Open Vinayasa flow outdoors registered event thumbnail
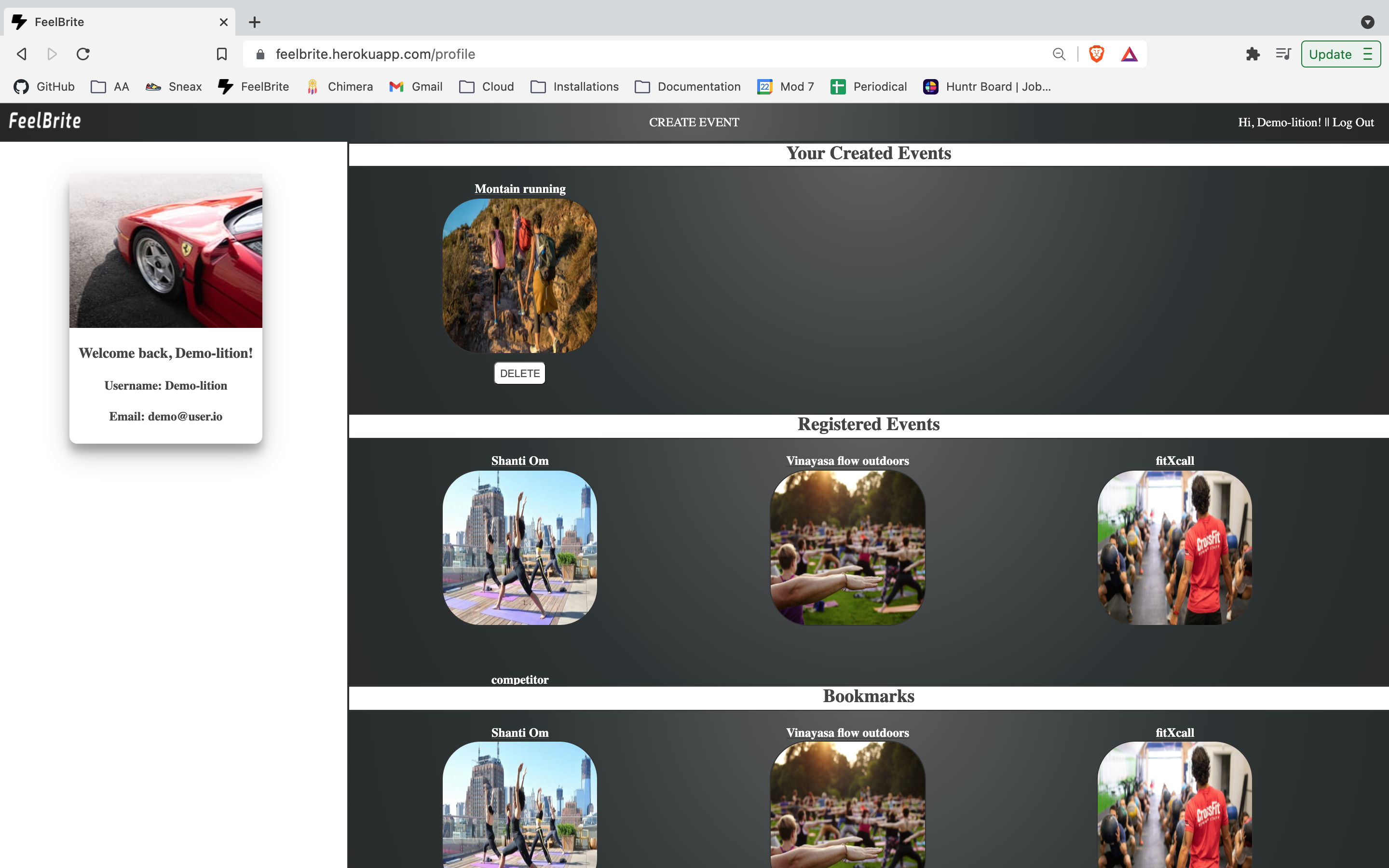The width and height of the screenshot is (1389, 868). [847, 548]
